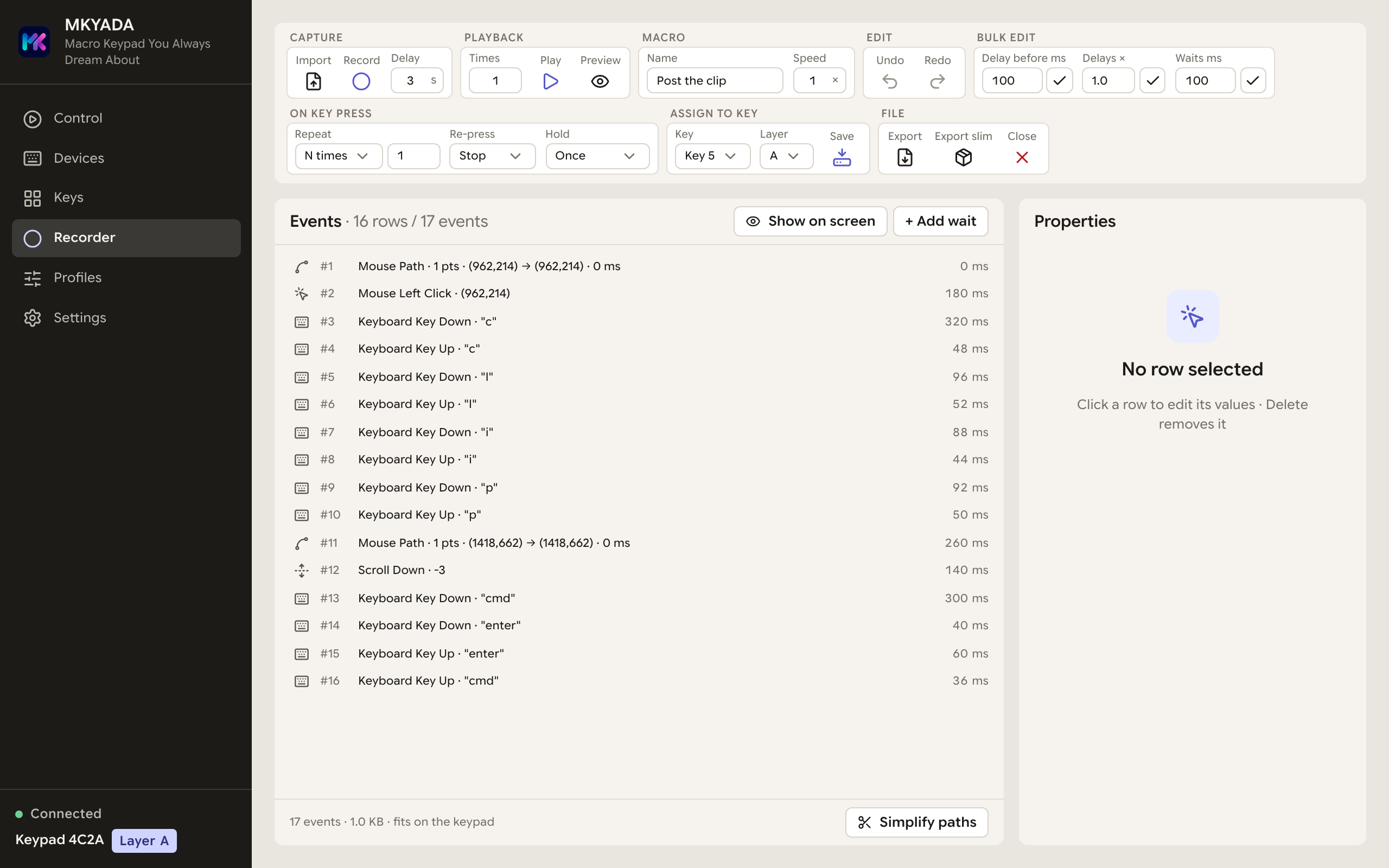Click the Import file icon
Viewport: 1389px width, 868px height.
tap(314, 81)
